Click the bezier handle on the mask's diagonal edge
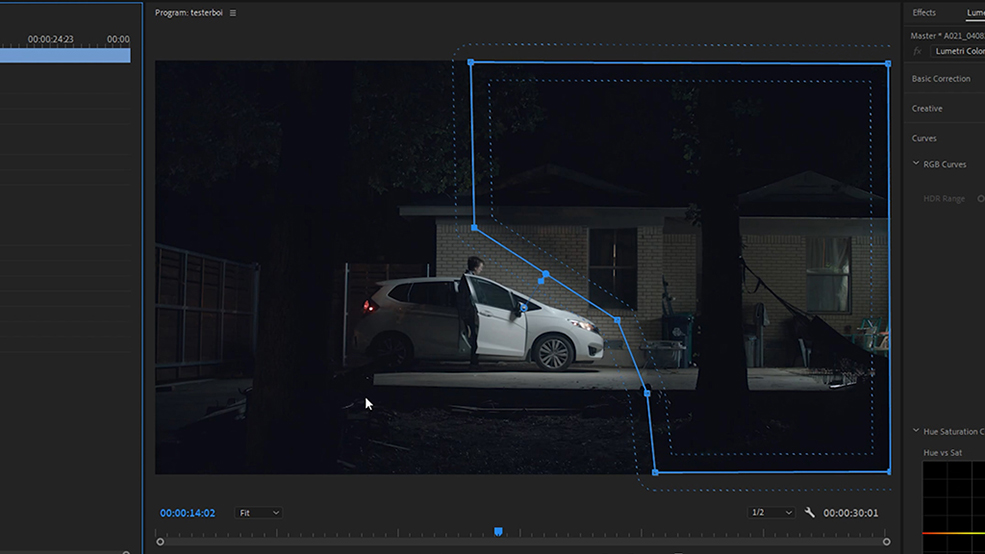This screenshot has height=554, width=985. coord(541,281)
